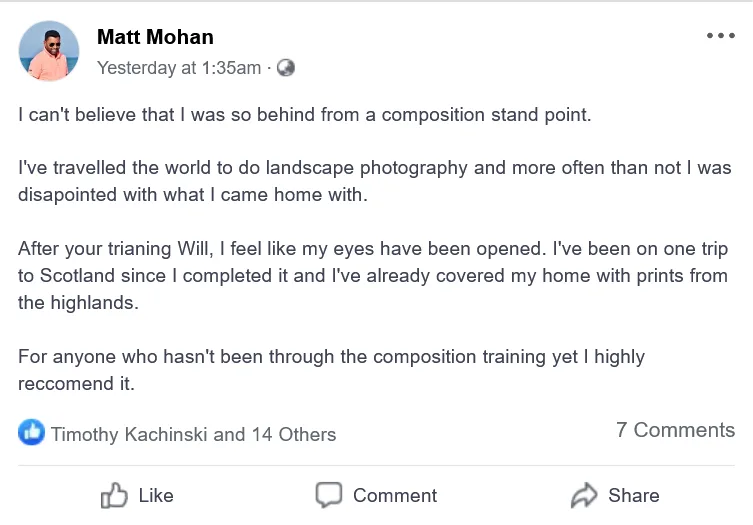Click the 'Comment' button label
The height and width of the screenshot is (525, 753).
tap(395, 495)
